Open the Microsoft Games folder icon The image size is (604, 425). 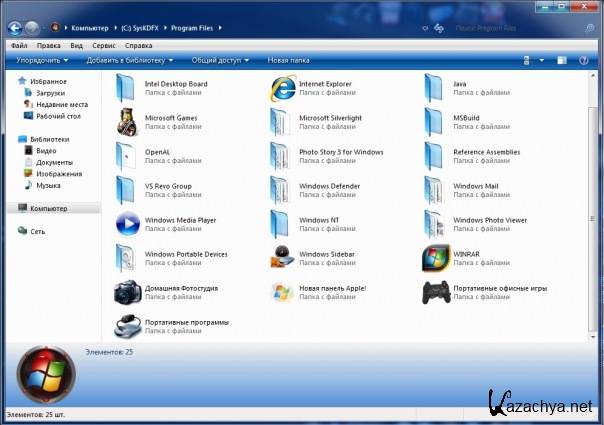point(128,122)
